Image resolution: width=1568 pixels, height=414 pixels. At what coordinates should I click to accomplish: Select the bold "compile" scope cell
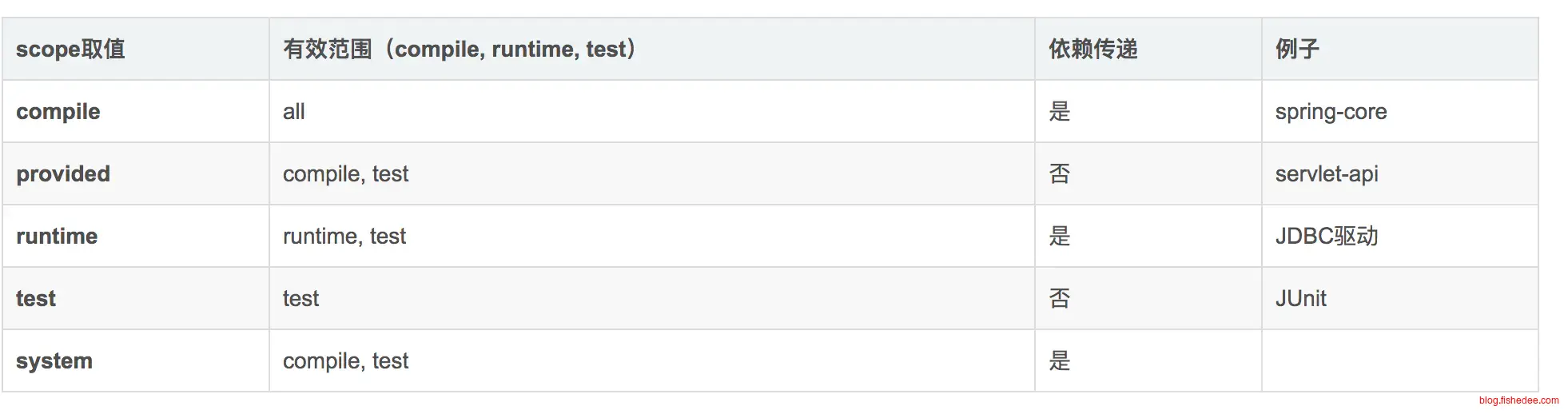pos(58,112)
